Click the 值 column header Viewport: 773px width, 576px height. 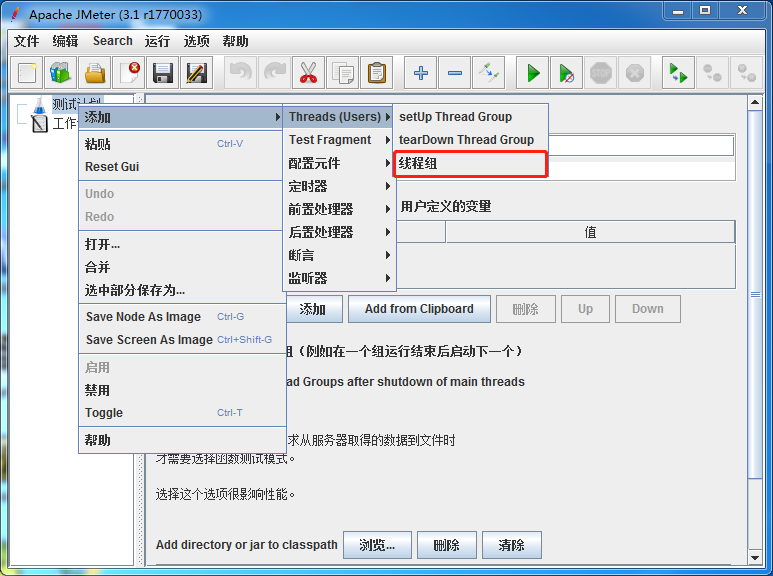pos(590,232)
